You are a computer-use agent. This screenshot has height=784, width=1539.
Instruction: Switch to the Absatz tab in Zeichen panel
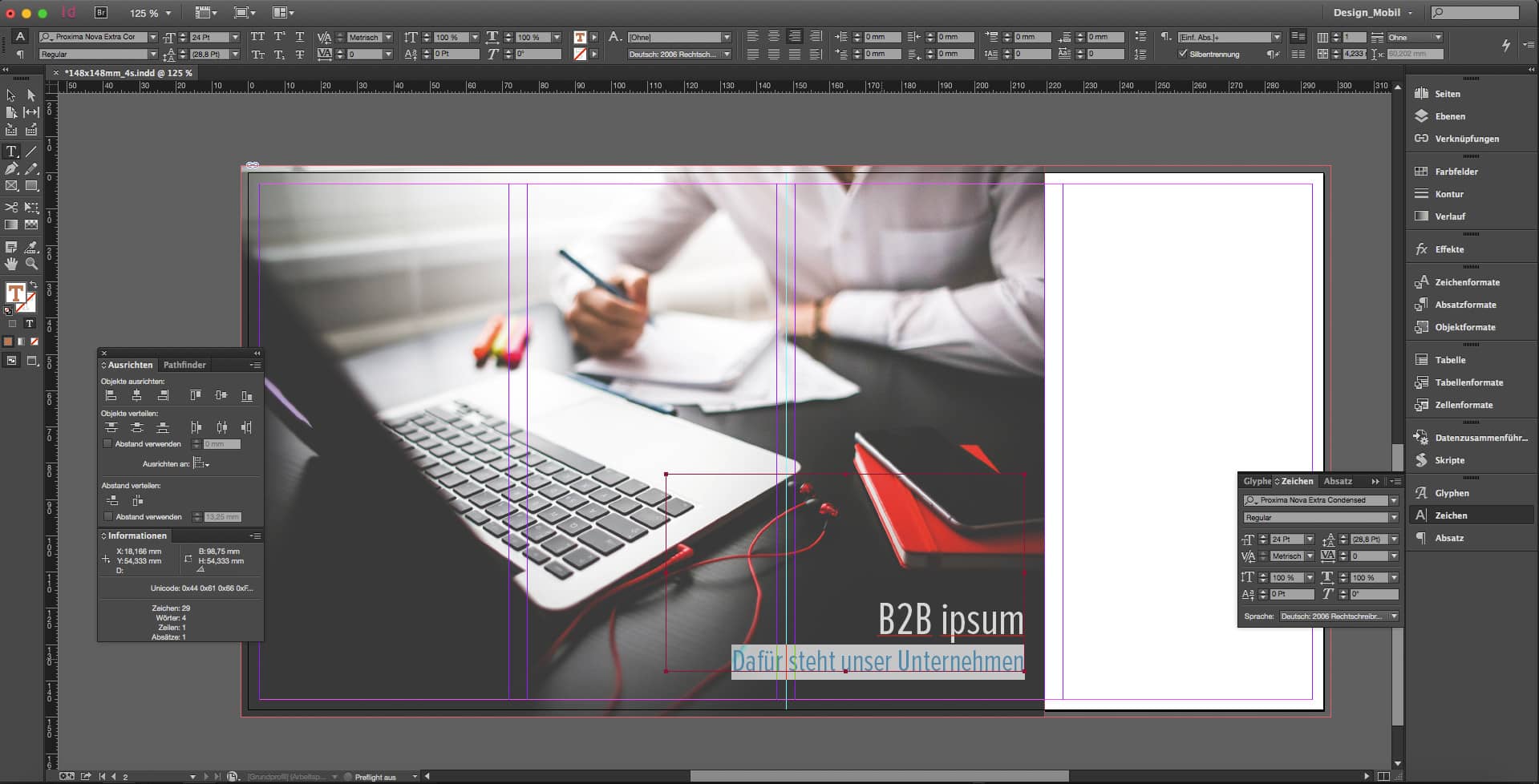point(1337,481)
